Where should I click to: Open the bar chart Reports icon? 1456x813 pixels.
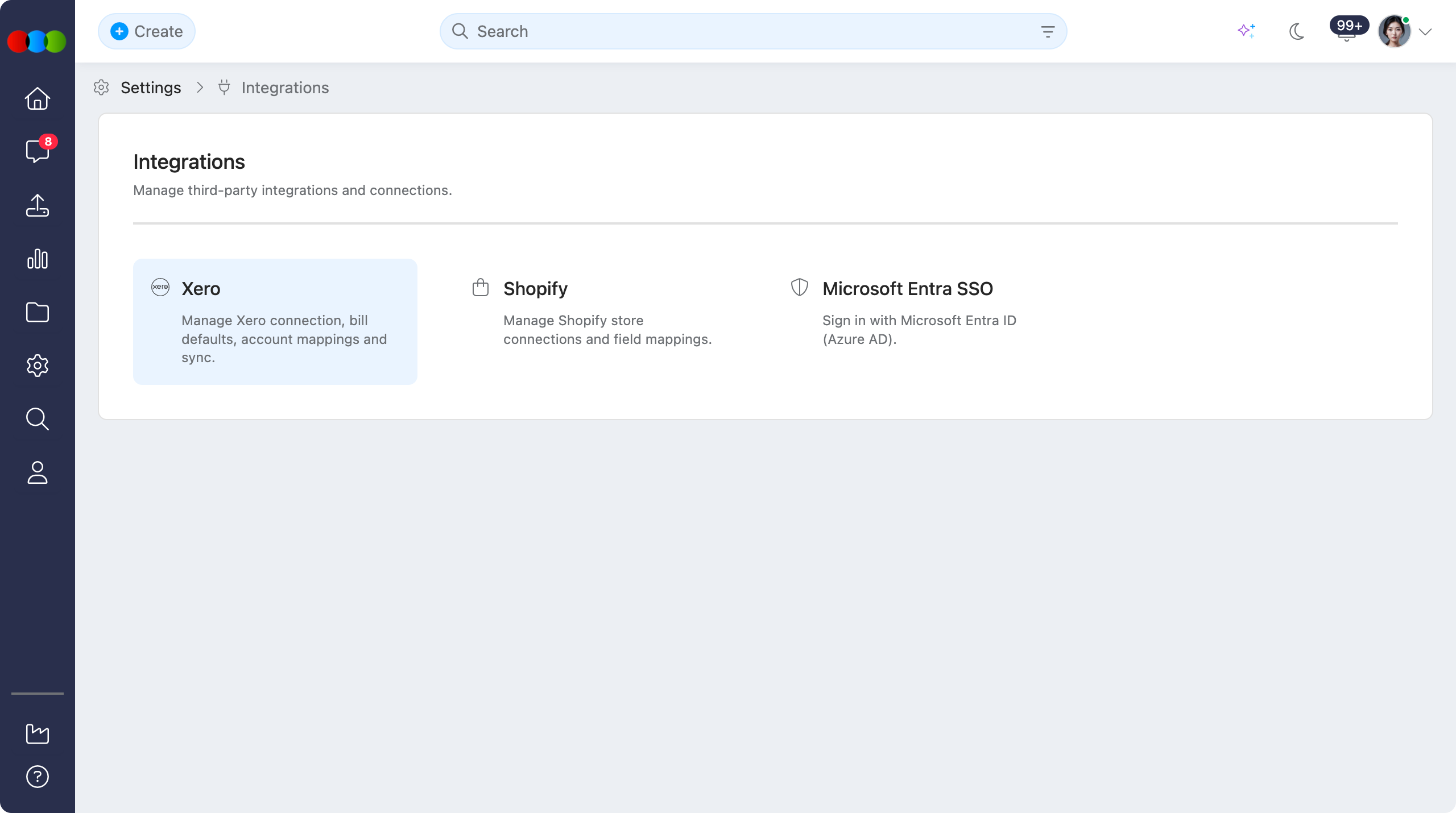[x=38, y=259]
